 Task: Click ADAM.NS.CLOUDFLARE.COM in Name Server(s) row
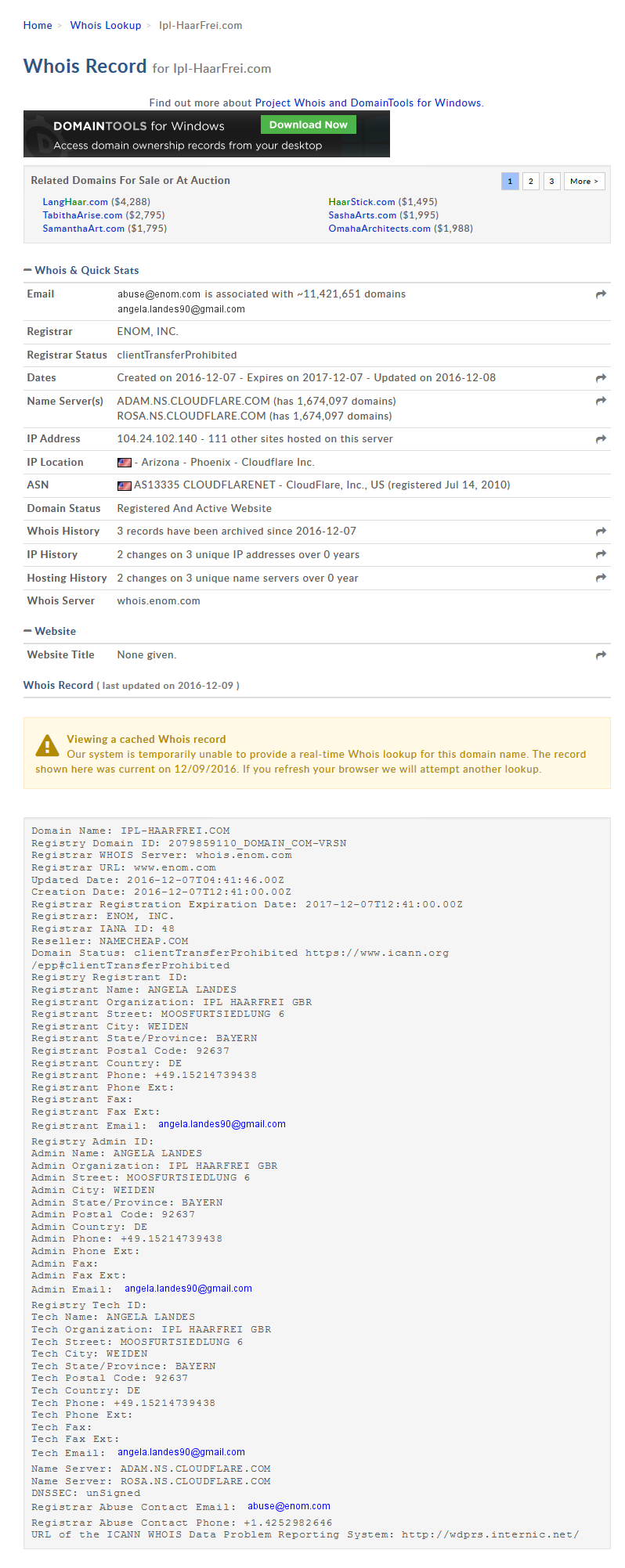pyautogui.click(x=192, y=402)
